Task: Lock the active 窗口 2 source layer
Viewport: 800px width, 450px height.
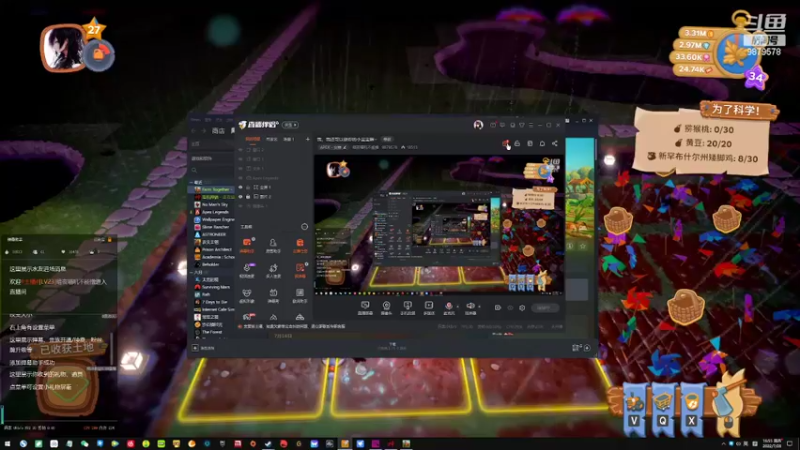Action: (248, 196)
